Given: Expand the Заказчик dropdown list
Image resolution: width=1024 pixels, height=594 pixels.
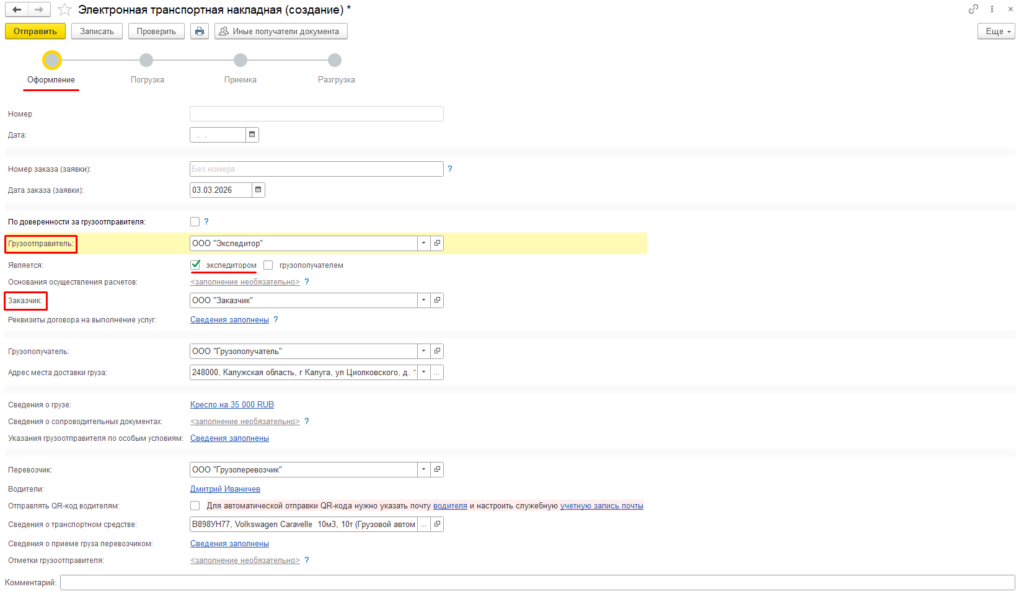Looking at the screenshot, I should (424, 300).
